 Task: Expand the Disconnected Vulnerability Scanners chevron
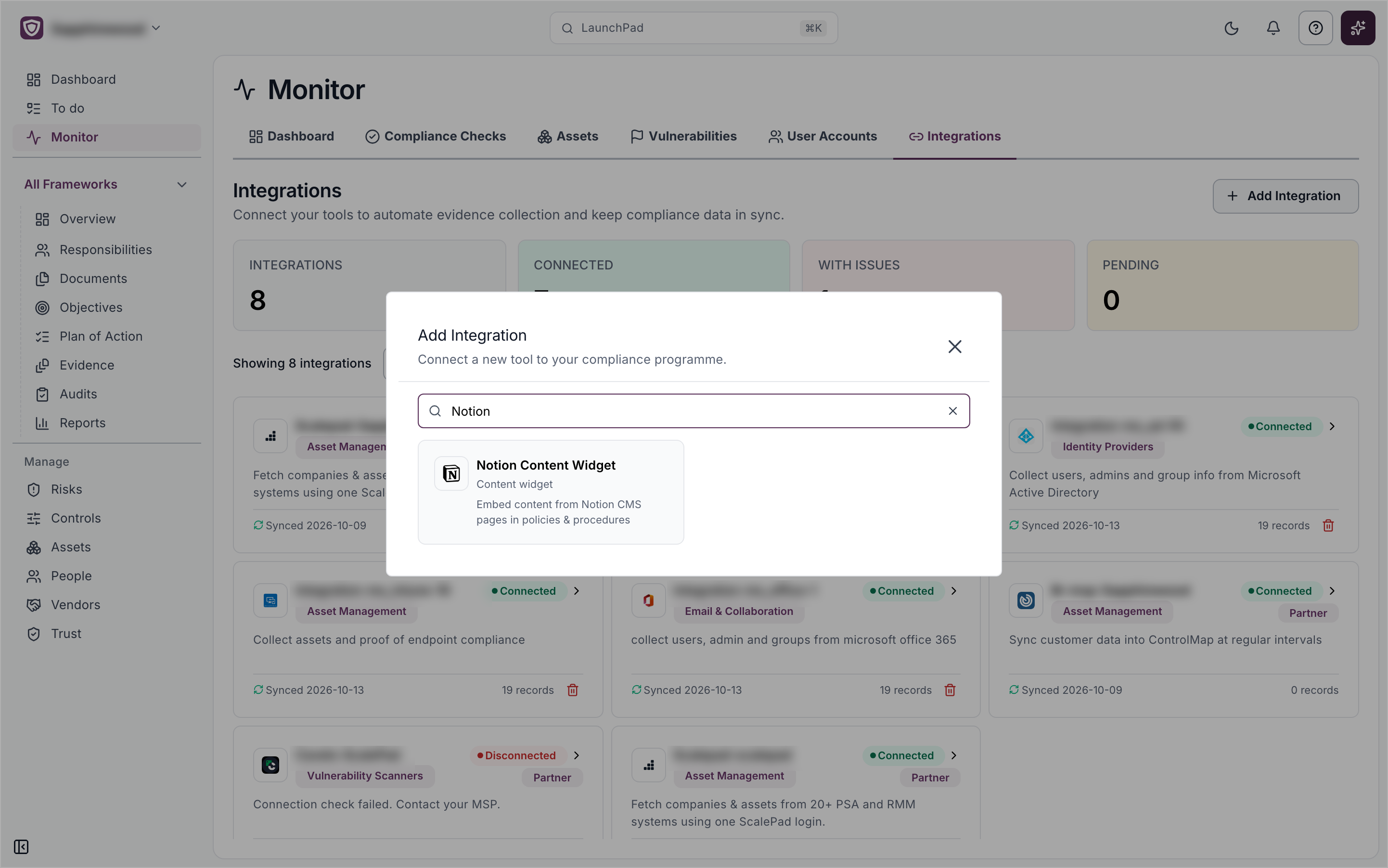[576, 755]
